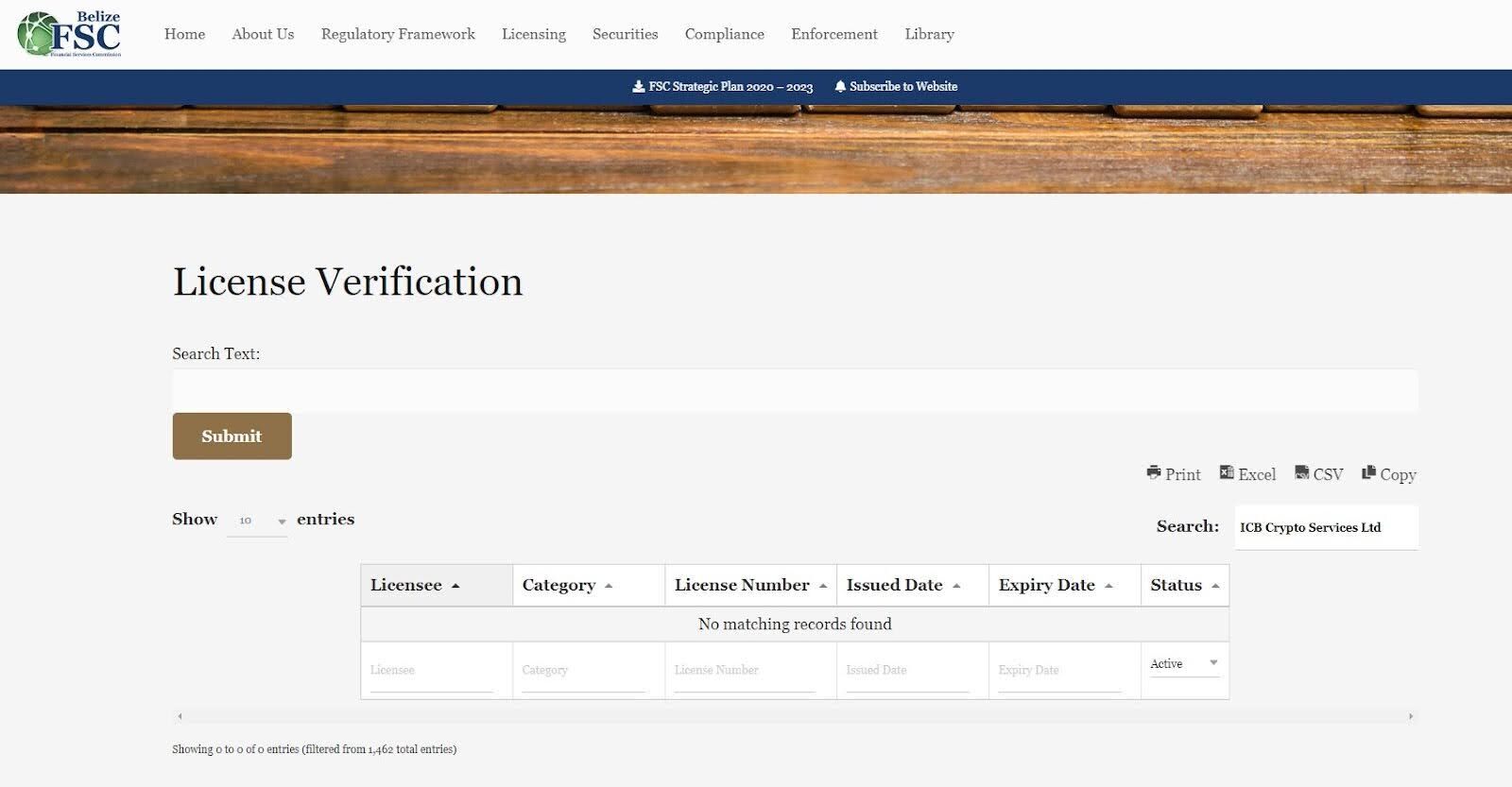The height and width of the screenshot is (787, 1512).
Task: Click the Belize FSC logo
Action: [x=70, y=34]
